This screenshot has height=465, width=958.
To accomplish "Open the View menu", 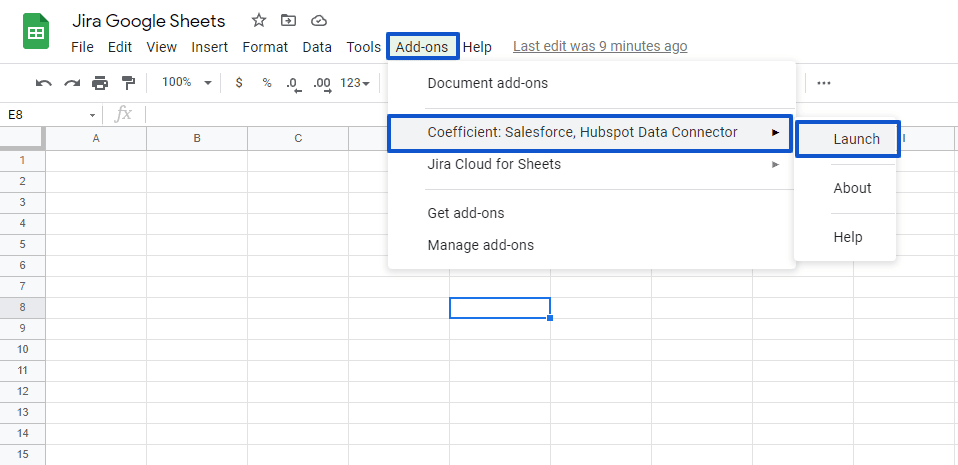I will pyautogui.click(x=162, y=47).
